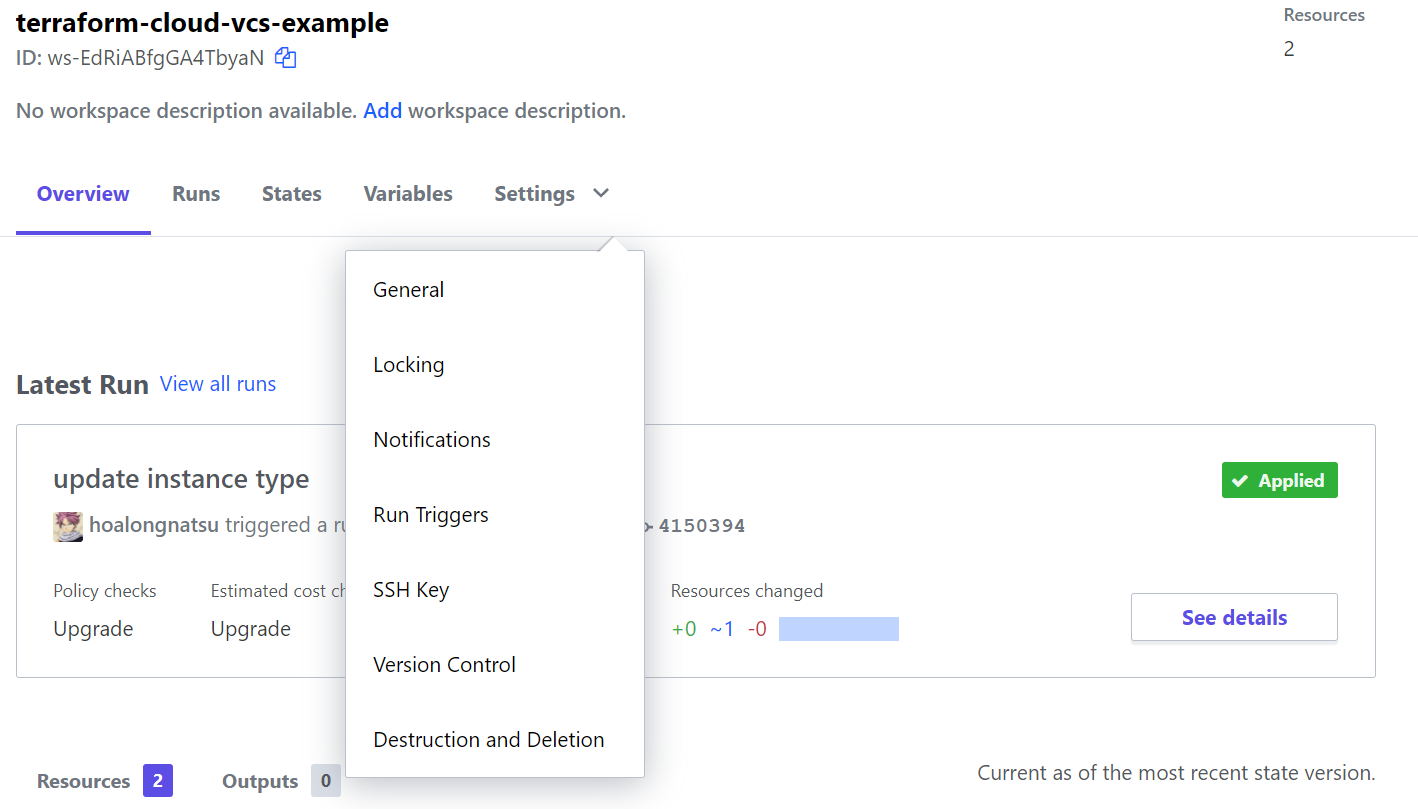Open Run Triggers settings
The image size is (1418, 809).
[431, 515]
